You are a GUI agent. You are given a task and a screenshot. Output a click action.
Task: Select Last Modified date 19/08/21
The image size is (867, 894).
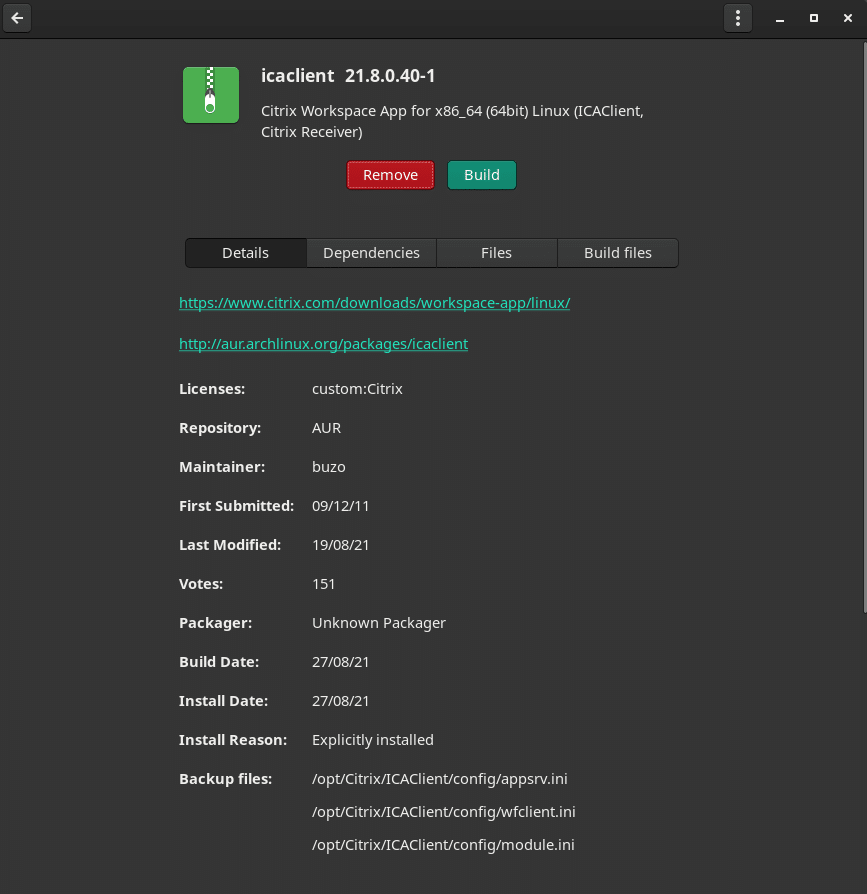341,545
